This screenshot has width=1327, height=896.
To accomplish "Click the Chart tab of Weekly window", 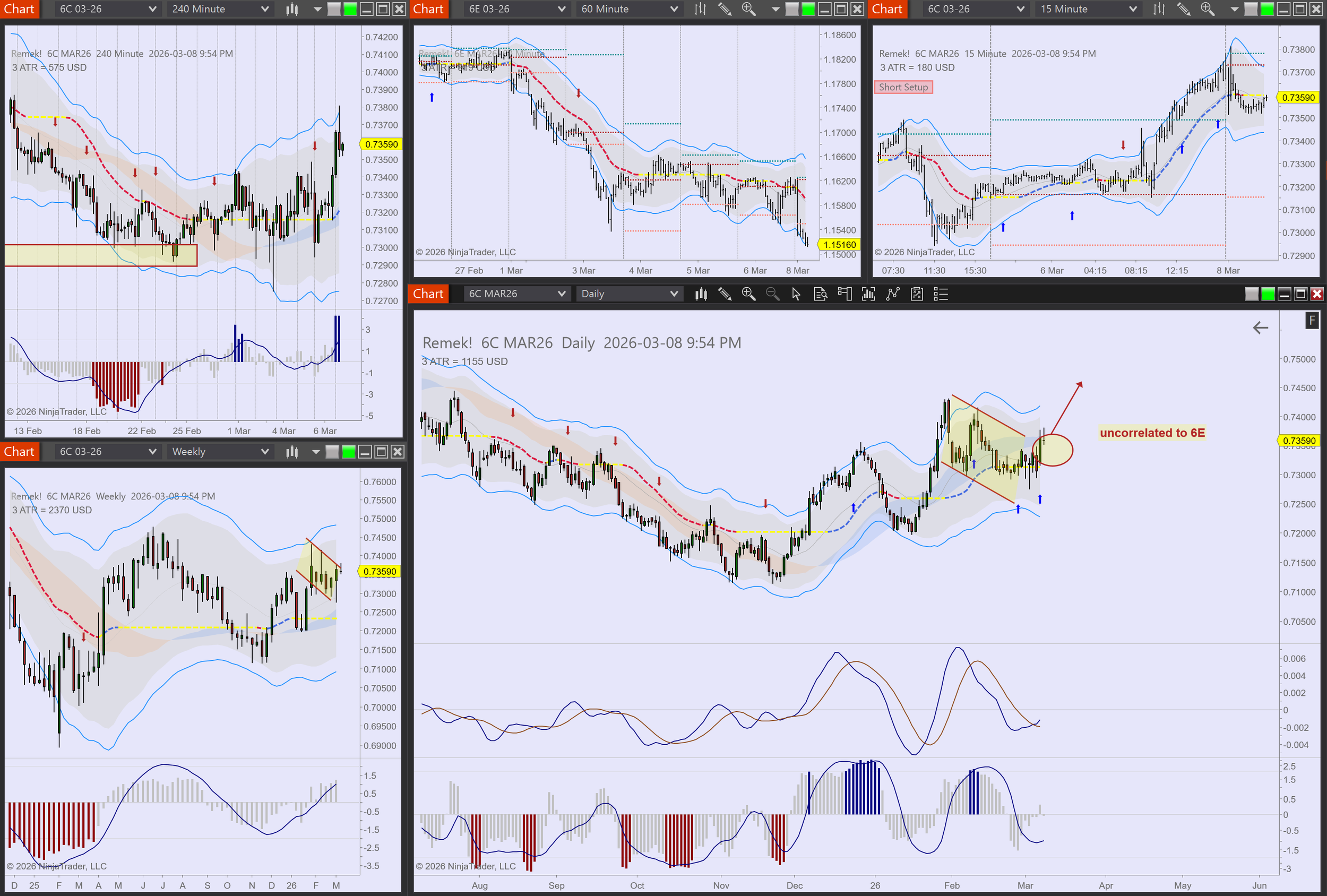I will click(x=20, y=452).
